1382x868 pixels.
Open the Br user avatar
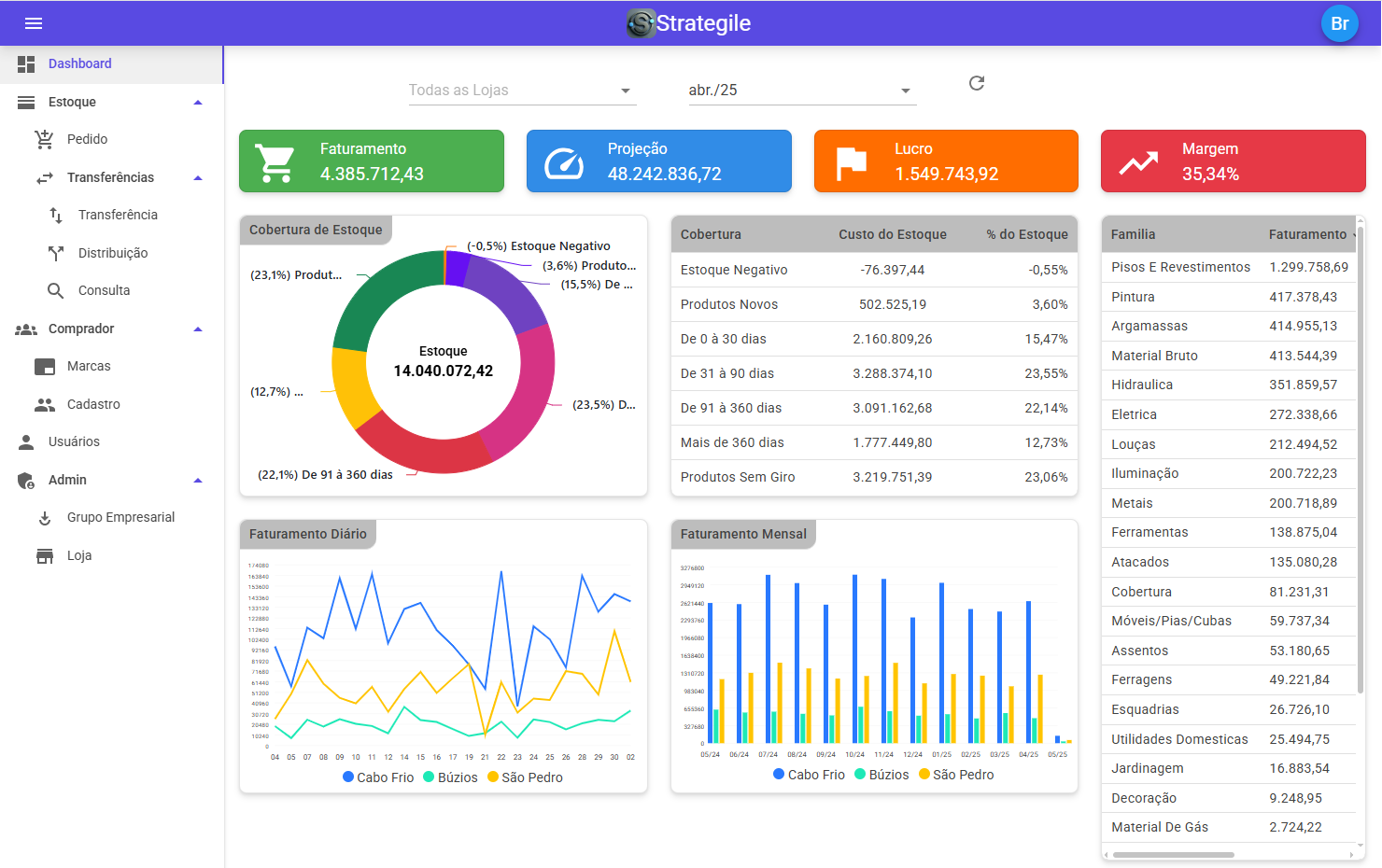tap(1339, 23)
